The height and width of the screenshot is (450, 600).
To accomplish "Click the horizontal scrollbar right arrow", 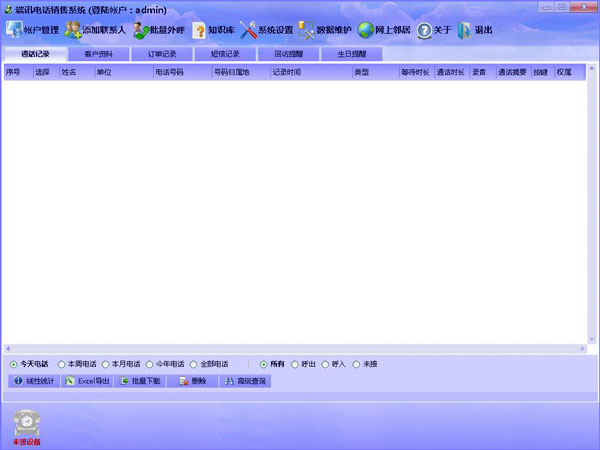I will click(x=583, y=349).
